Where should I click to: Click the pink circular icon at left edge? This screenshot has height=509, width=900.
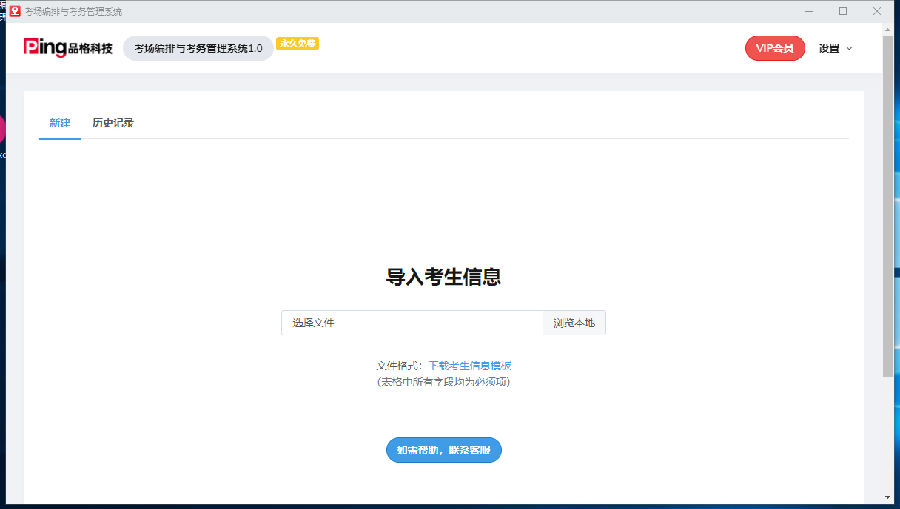[2, 129]
